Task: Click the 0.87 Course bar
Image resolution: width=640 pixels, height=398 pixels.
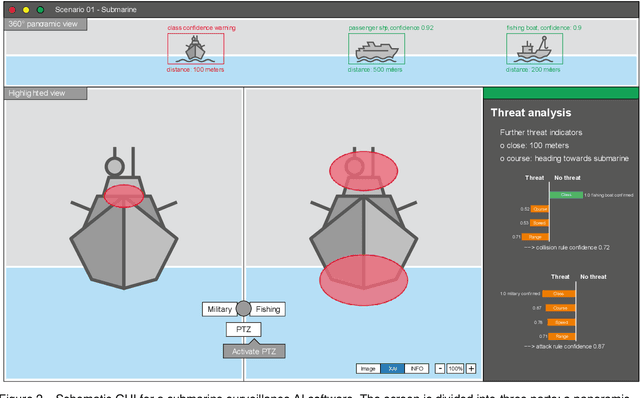Action: tap(560, 308)
